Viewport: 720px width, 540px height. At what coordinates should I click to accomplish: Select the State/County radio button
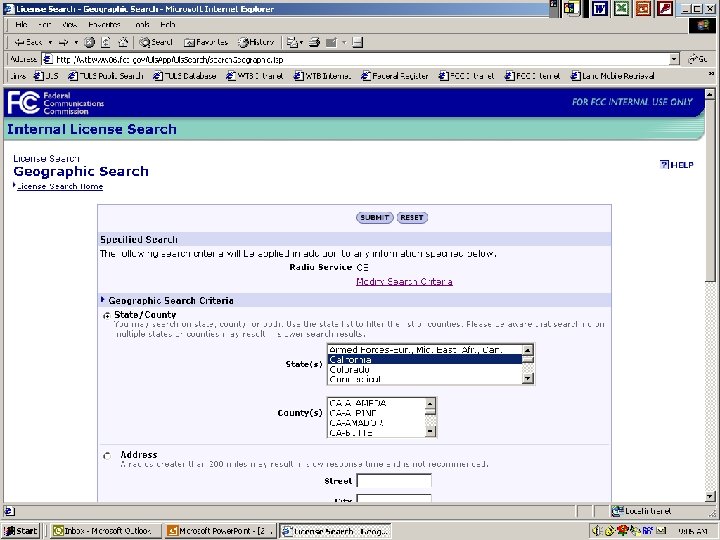point(107,315)
